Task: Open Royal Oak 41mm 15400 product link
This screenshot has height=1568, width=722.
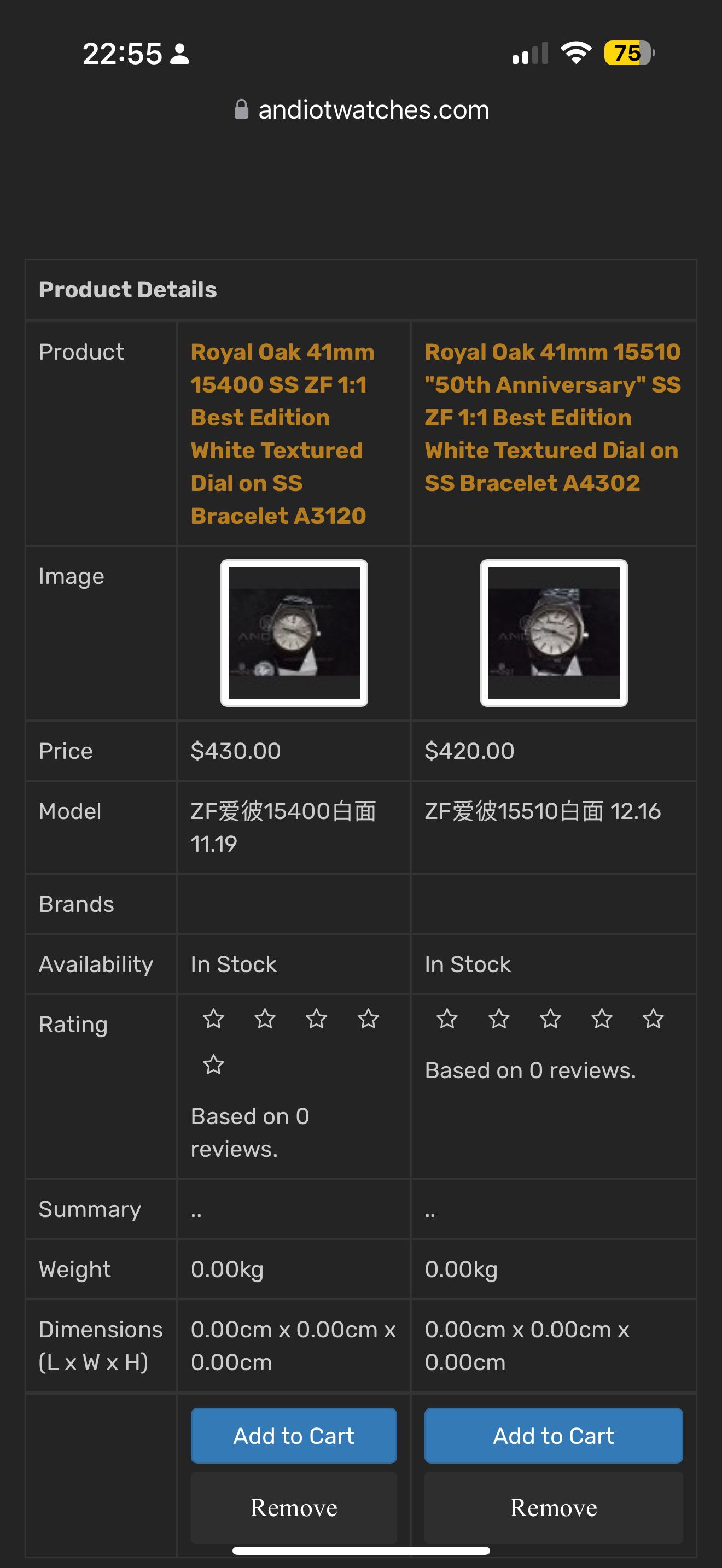Action: pos(282,434)
